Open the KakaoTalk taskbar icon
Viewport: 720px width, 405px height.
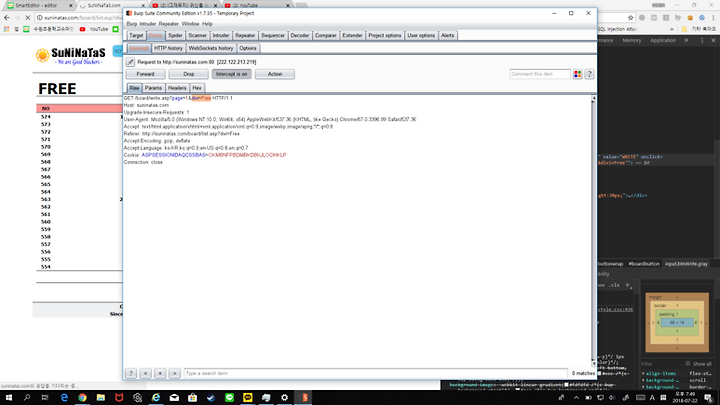tap(248, 398)
